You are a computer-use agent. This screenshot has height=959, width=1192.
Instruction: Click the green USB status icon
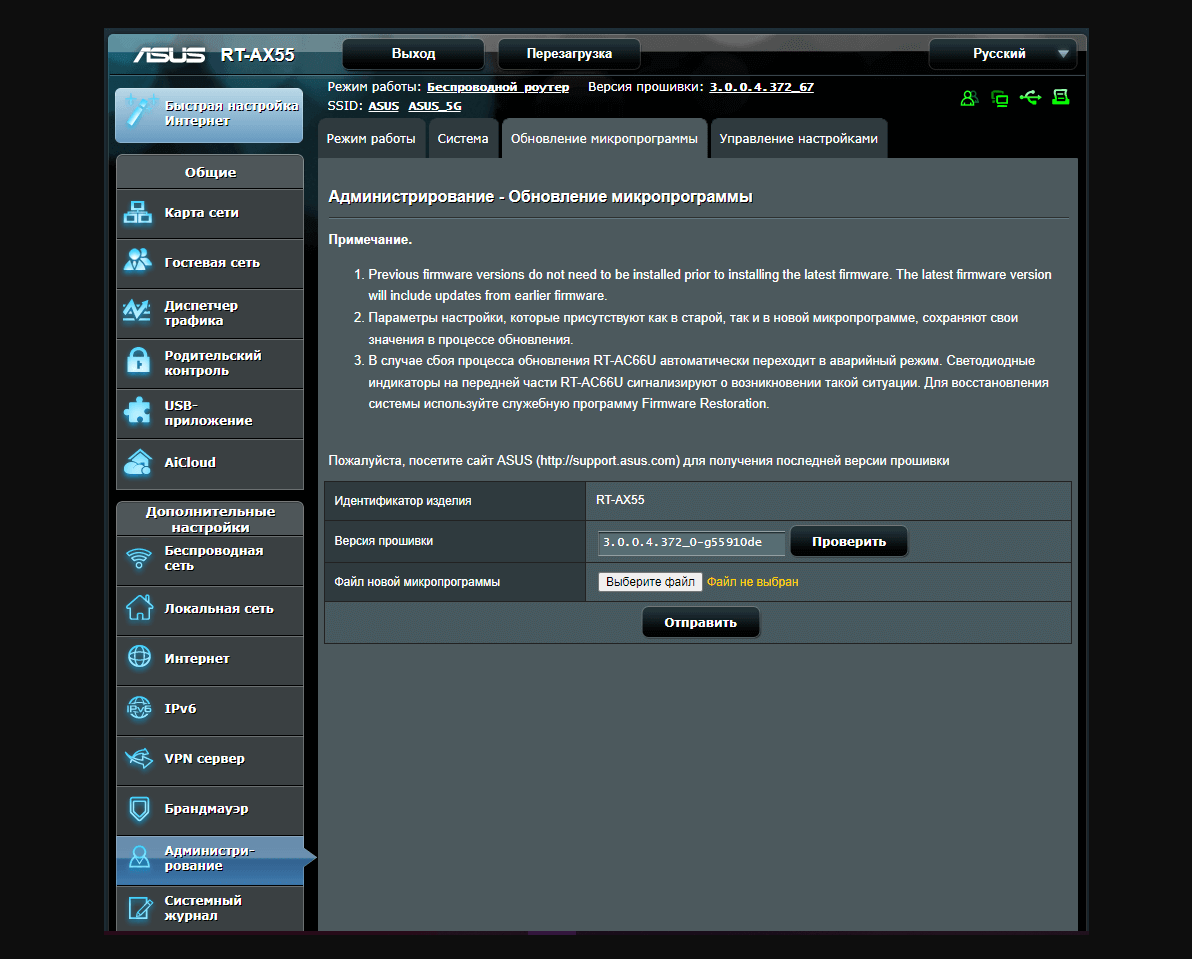click(x=1030, y=97)
